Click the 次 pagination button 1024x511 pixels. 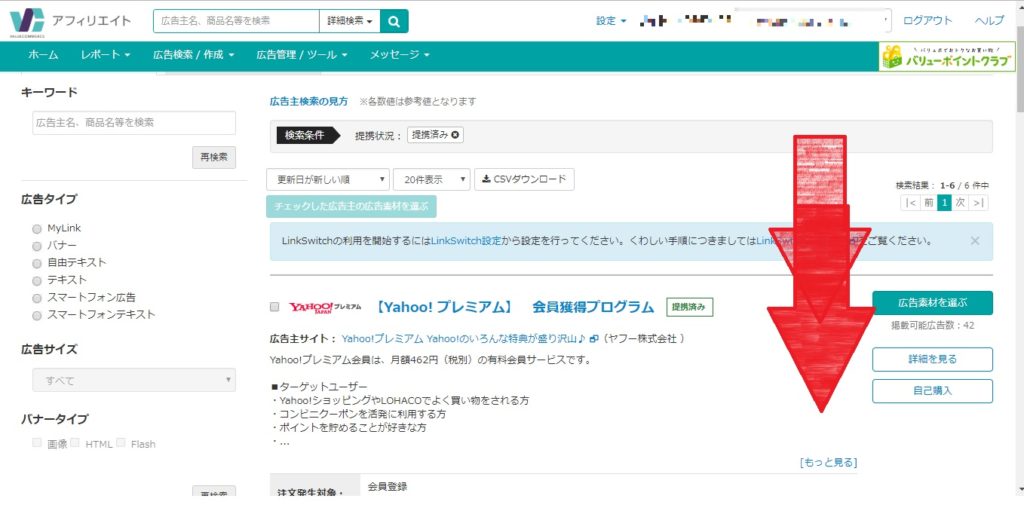click(960, 203)
